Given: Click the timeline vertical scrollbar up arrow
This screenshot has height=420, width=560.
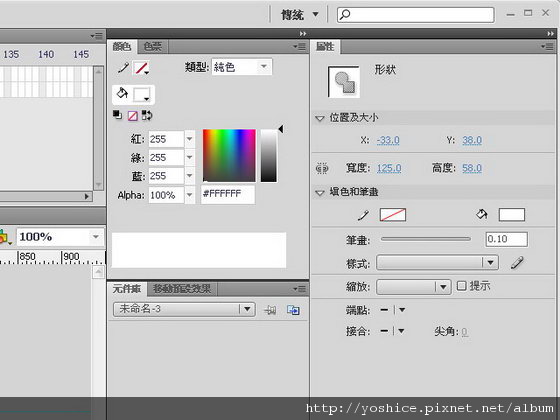Looking at the screenshot, I should [98, 71].
